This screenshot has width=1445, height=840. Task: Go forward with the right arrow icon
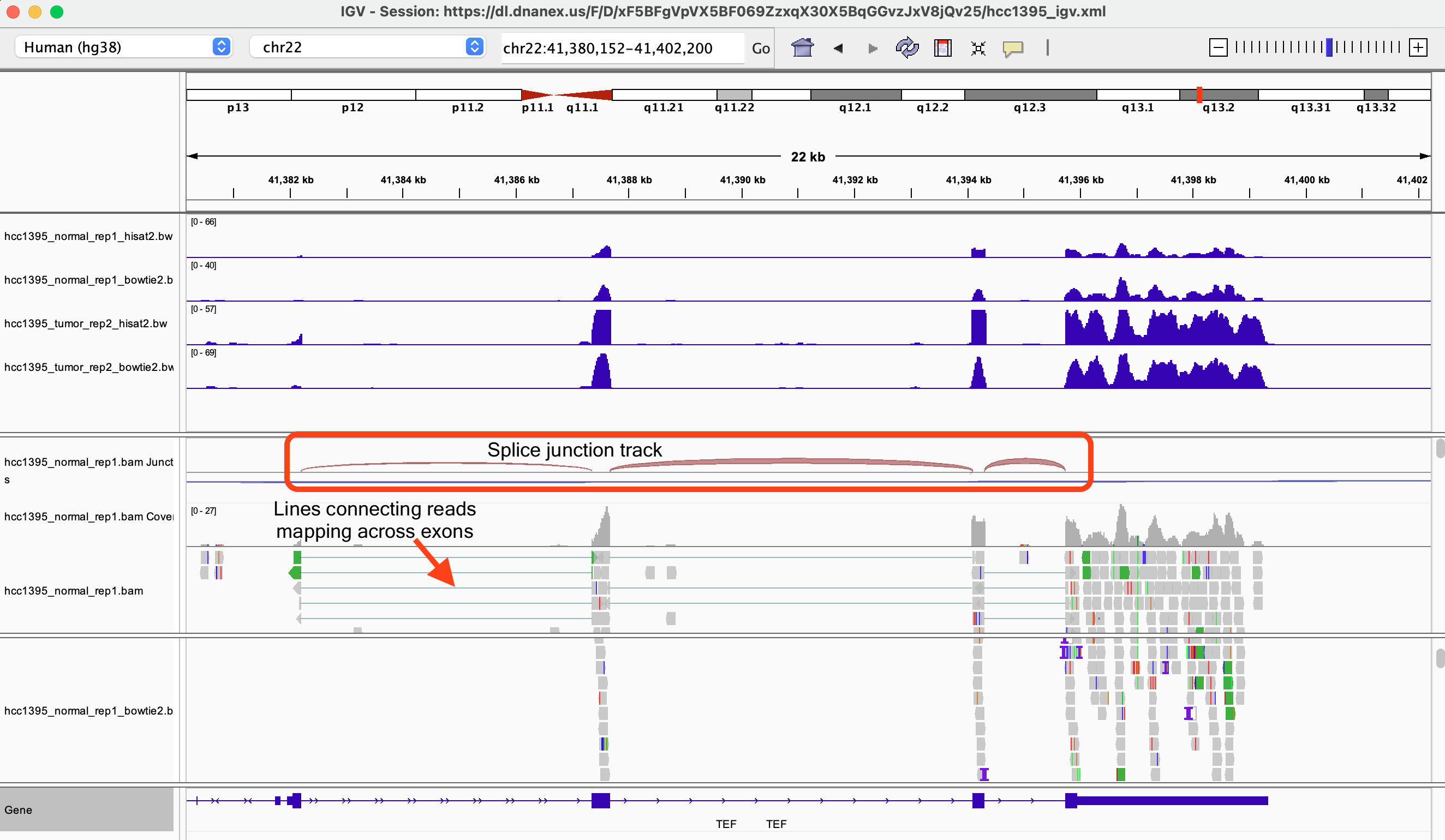point(872,48)
